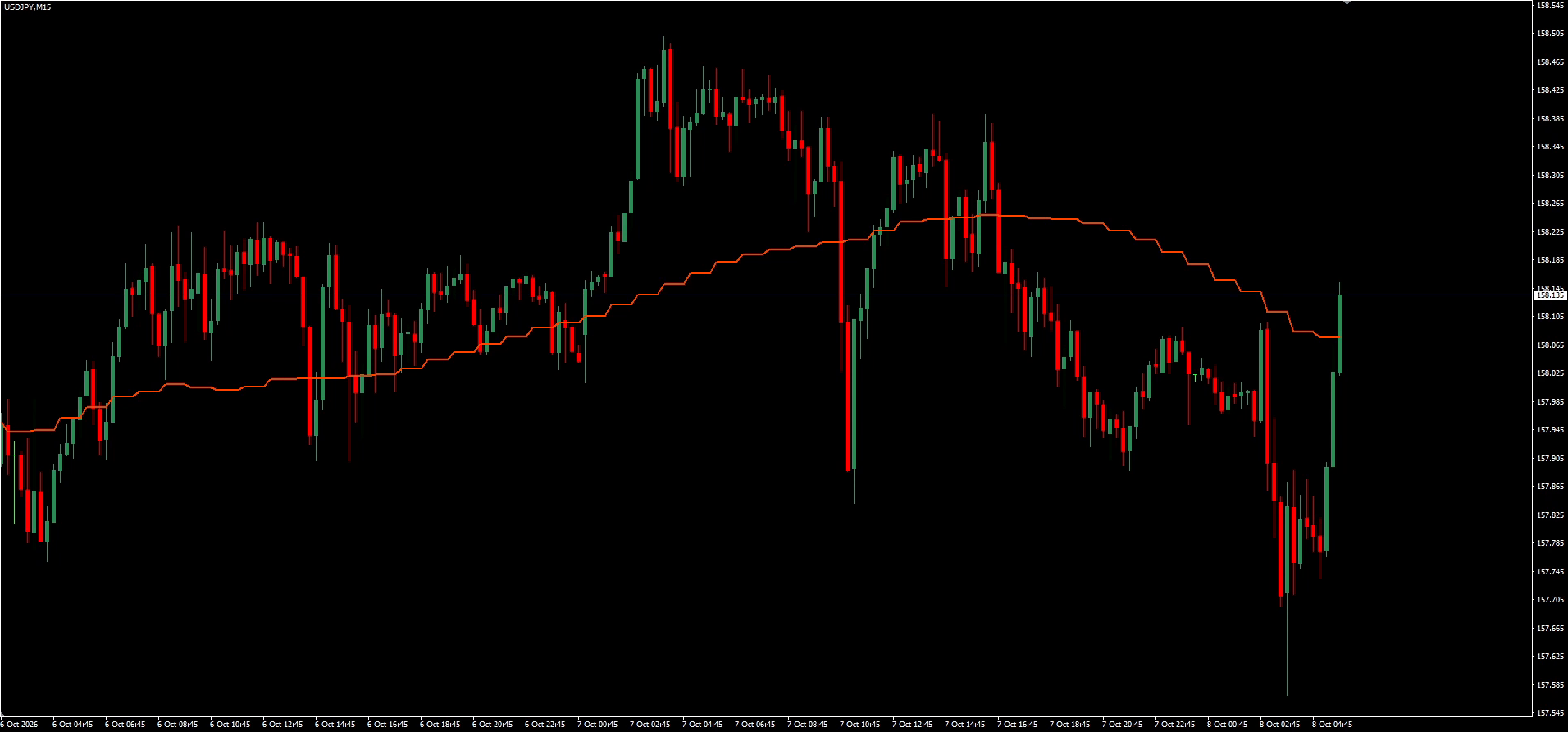Click the 158.425 price scale label

click(x=1548, y=90)
